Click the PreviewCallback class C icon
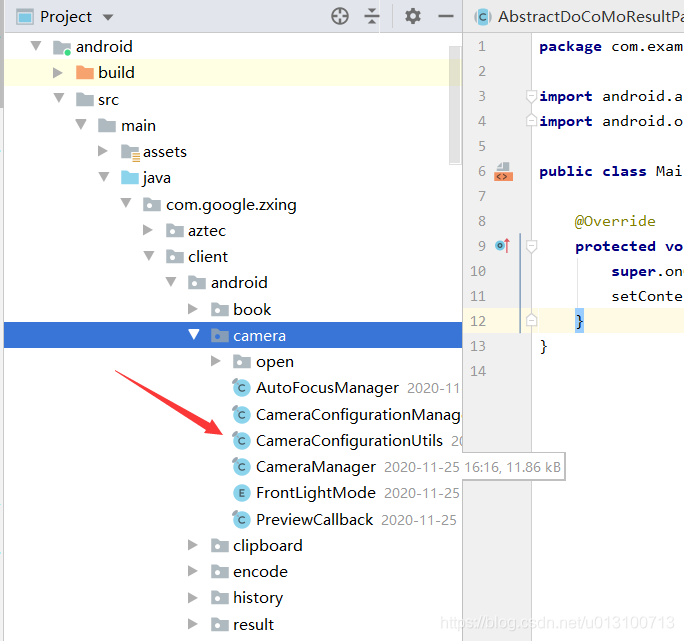Viewport: 684px width, 641px height. pyautogui.click(x=241, y=519)
